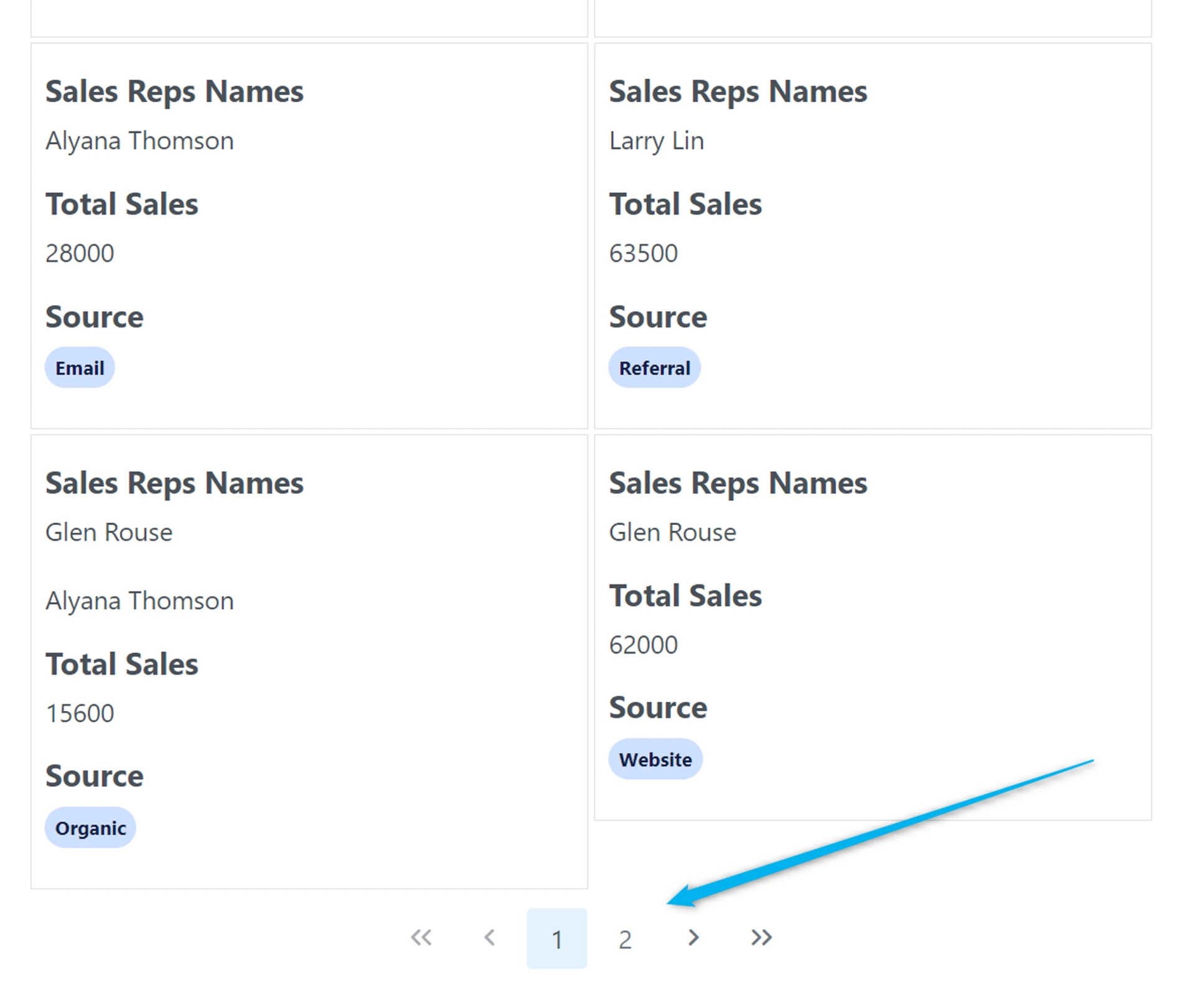Click Alyana Thomson in the Email card
The width and height of the screenshot is (1195, 1008).
[139, 141]
